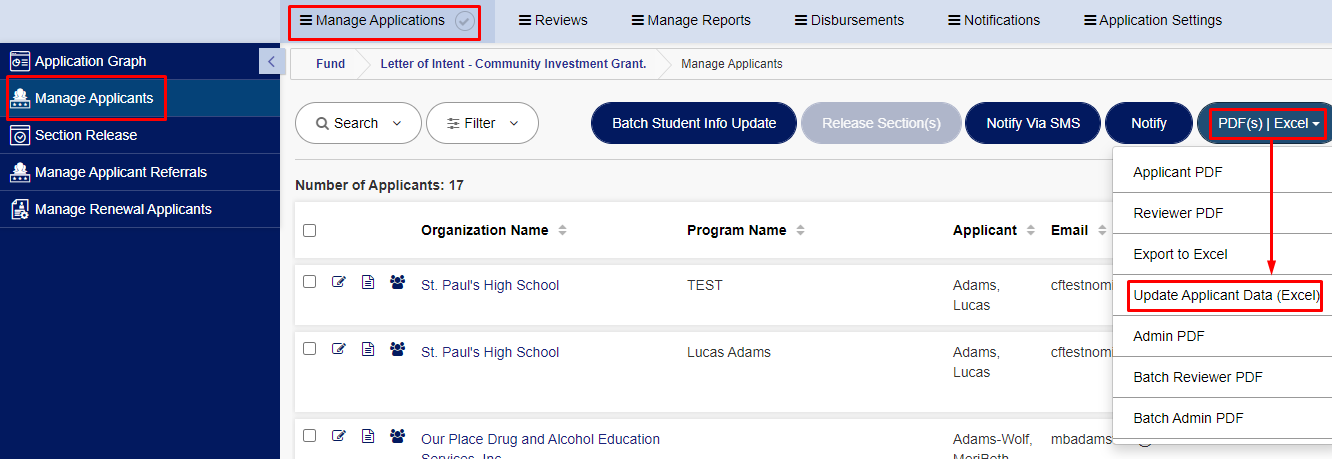Collapse the sidebar with the arrow button

(271, 61)
